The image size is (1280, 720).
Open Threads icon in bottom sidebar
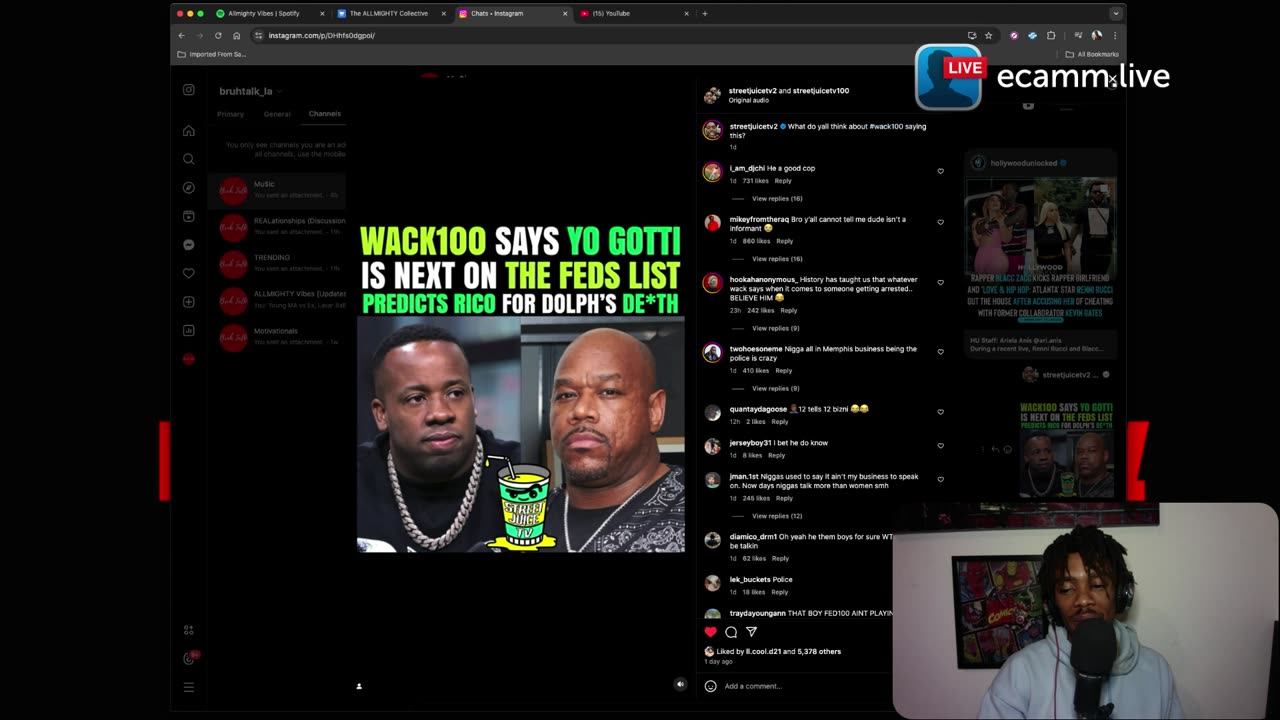[188, 658]
